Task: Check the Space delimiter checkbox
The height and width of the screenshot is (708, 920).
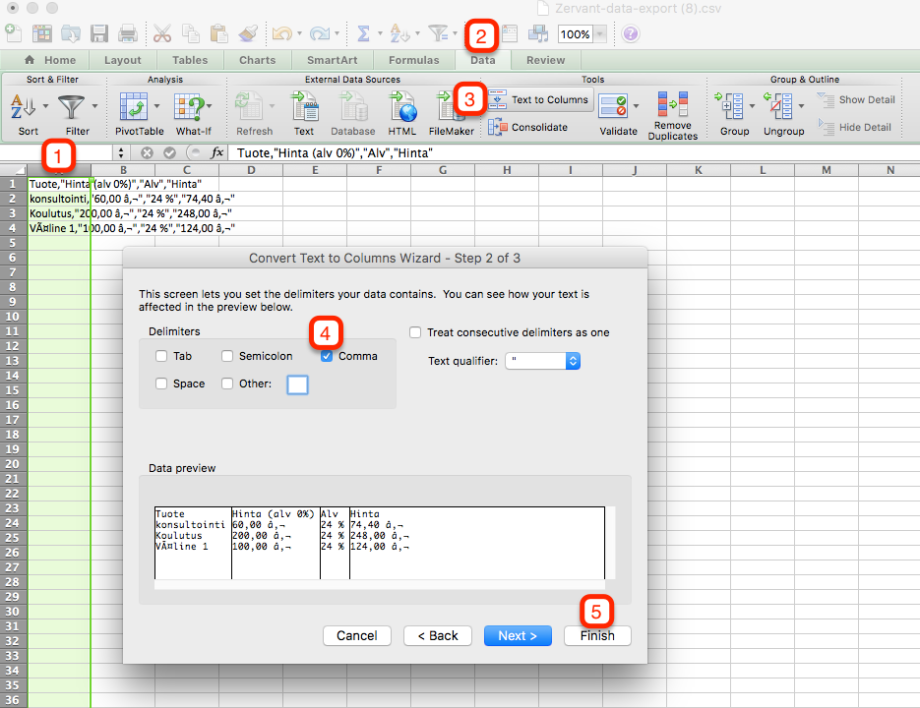Action: pyautogui.click(x=161, y=384)
